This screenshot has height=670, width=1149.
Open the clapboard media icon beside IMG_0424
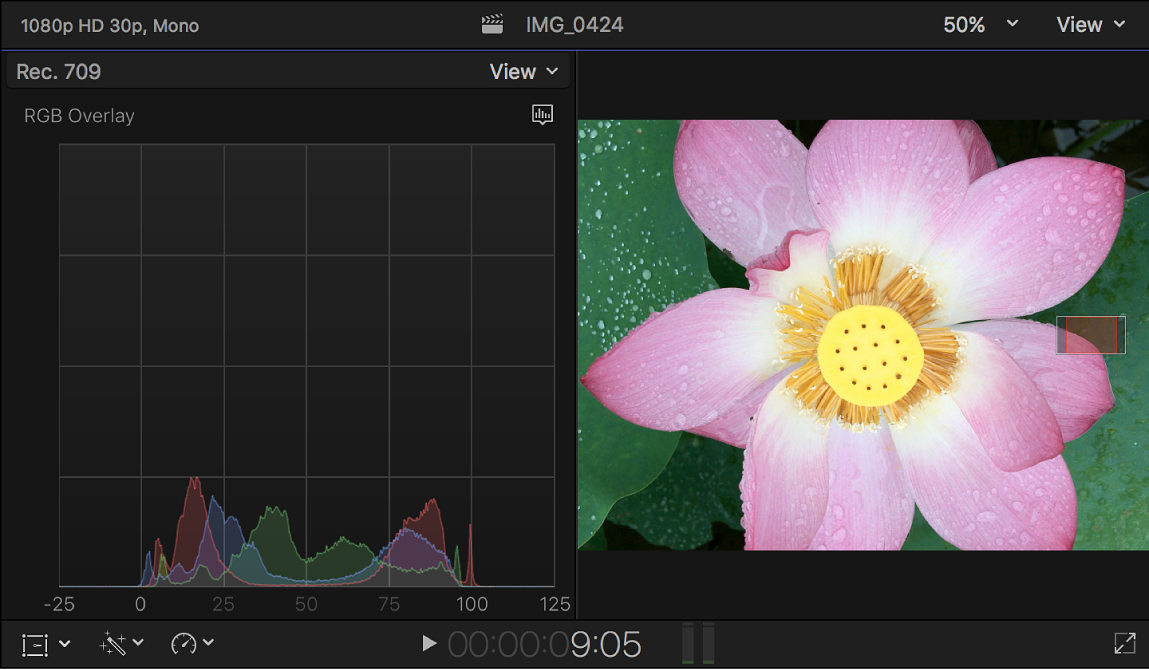point(491,23)
